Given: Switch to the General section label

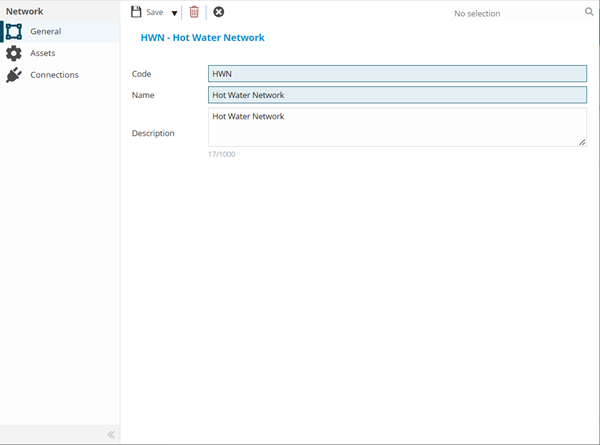Looking at the screenshot, I should 45,31.
